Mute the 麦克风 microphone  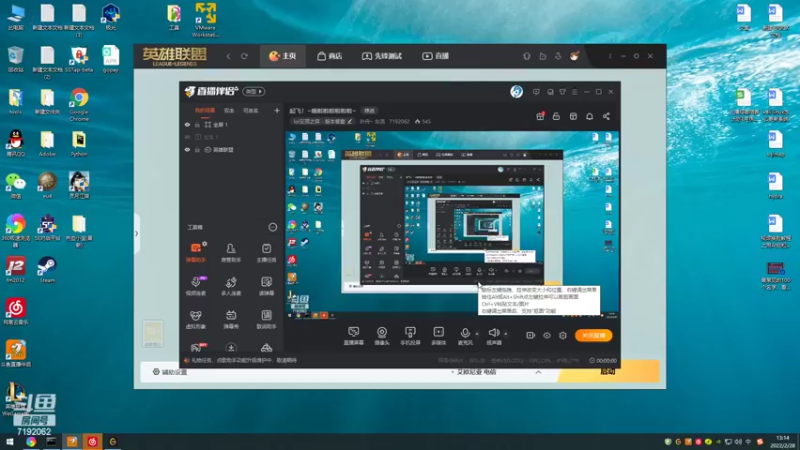point(465,336)
